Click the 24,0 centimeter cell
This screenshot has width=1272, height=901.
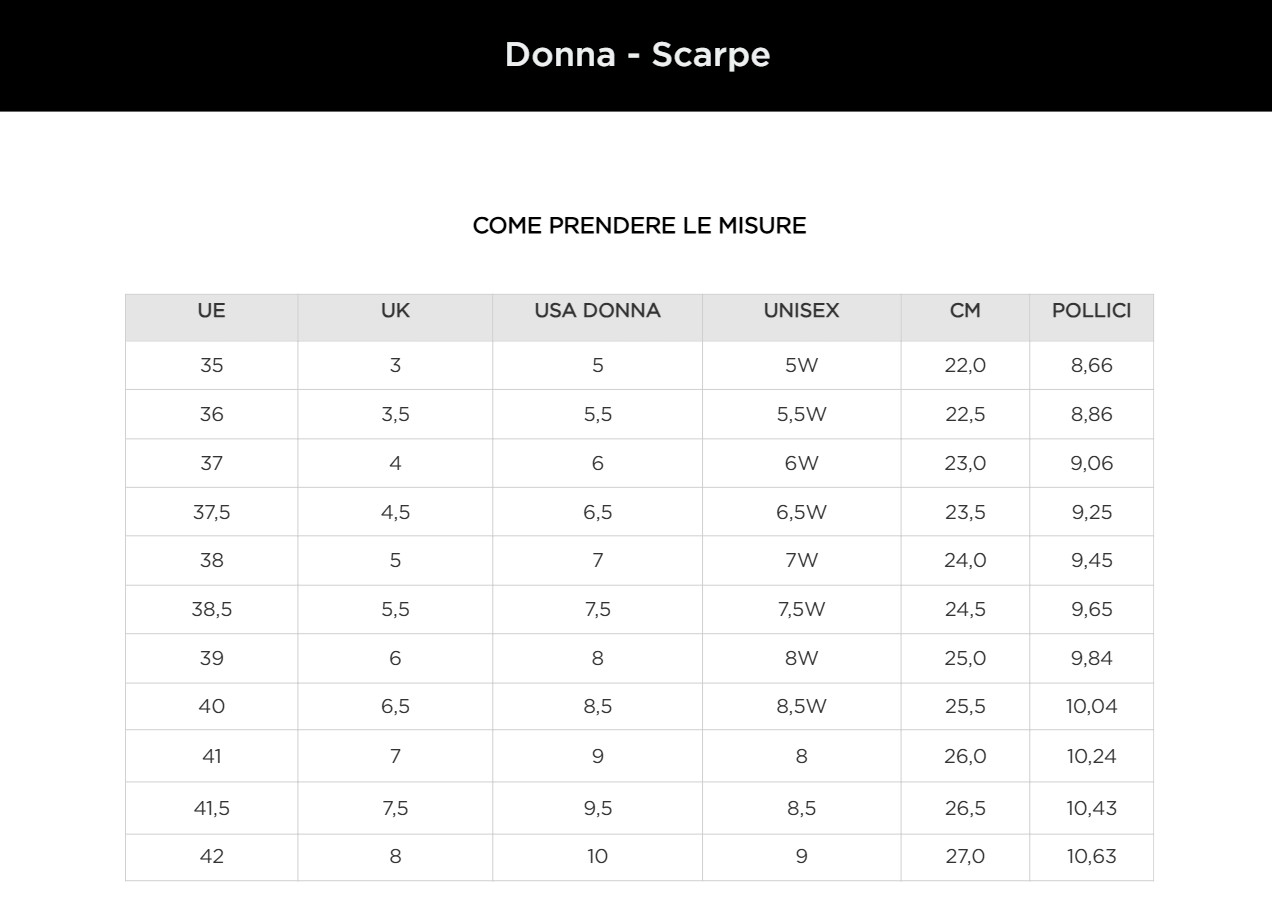(x=965, y=560)
